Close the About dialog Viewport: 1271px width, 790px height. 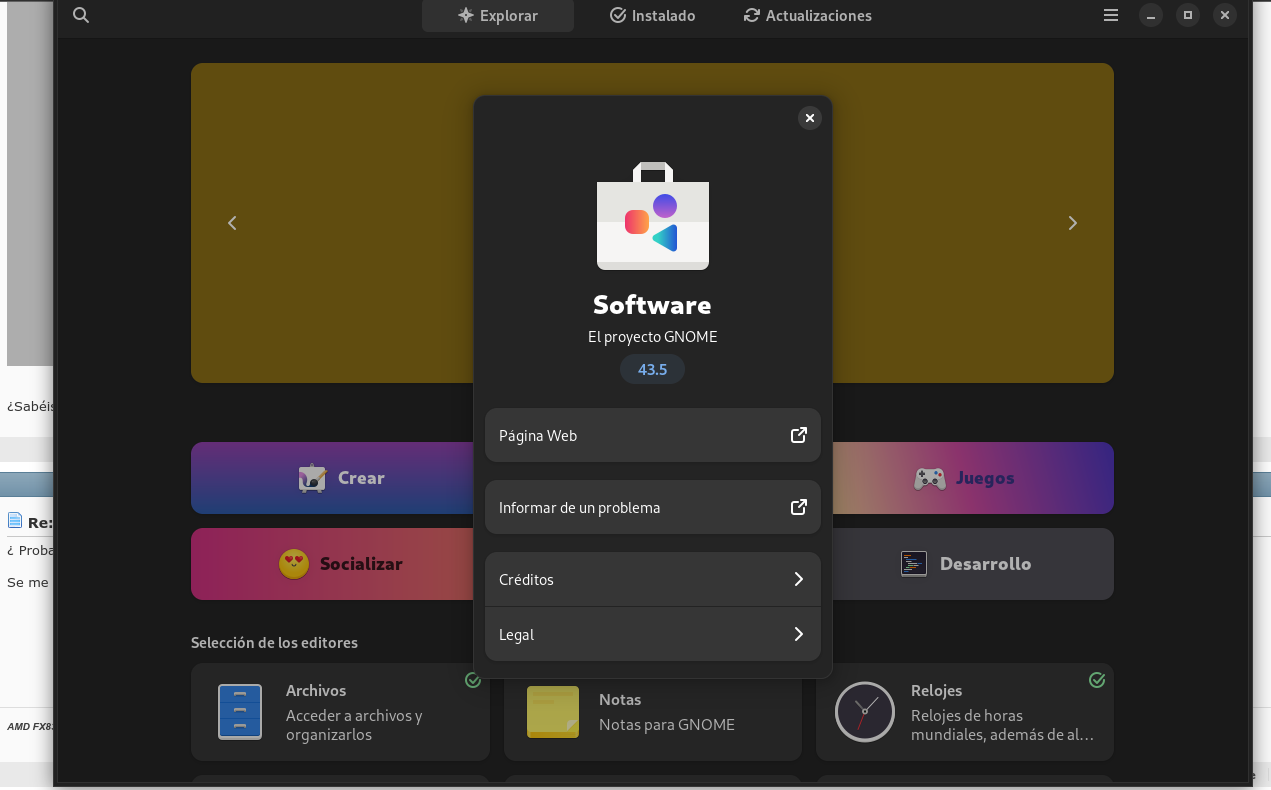pos(810,118)
